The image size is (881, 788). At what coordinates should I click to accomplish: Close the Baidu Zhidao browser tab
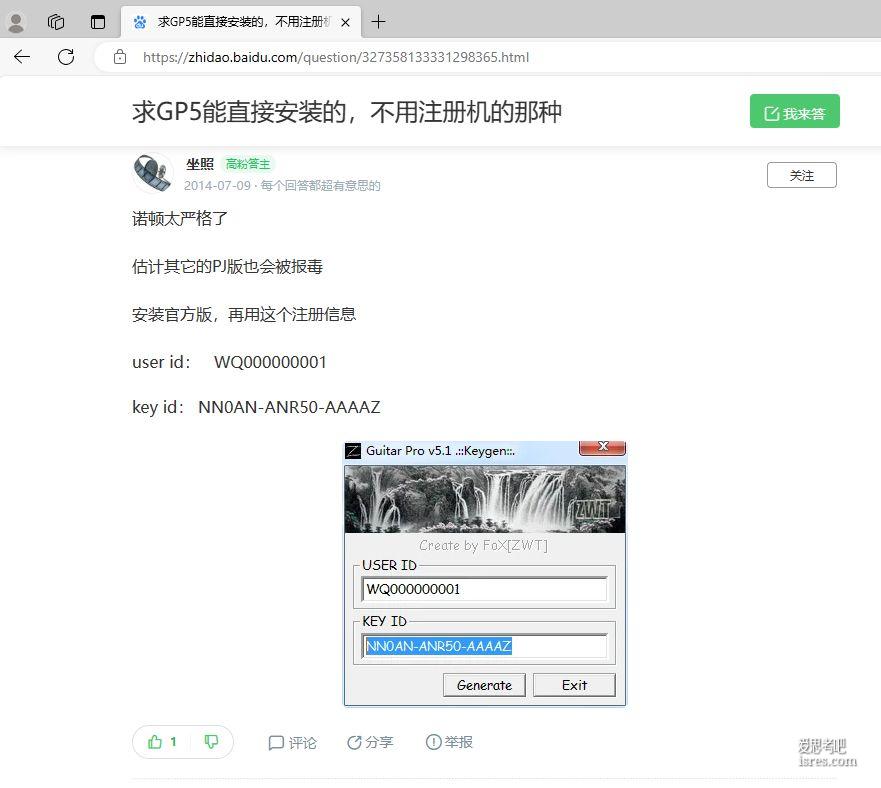pos(346,22)
